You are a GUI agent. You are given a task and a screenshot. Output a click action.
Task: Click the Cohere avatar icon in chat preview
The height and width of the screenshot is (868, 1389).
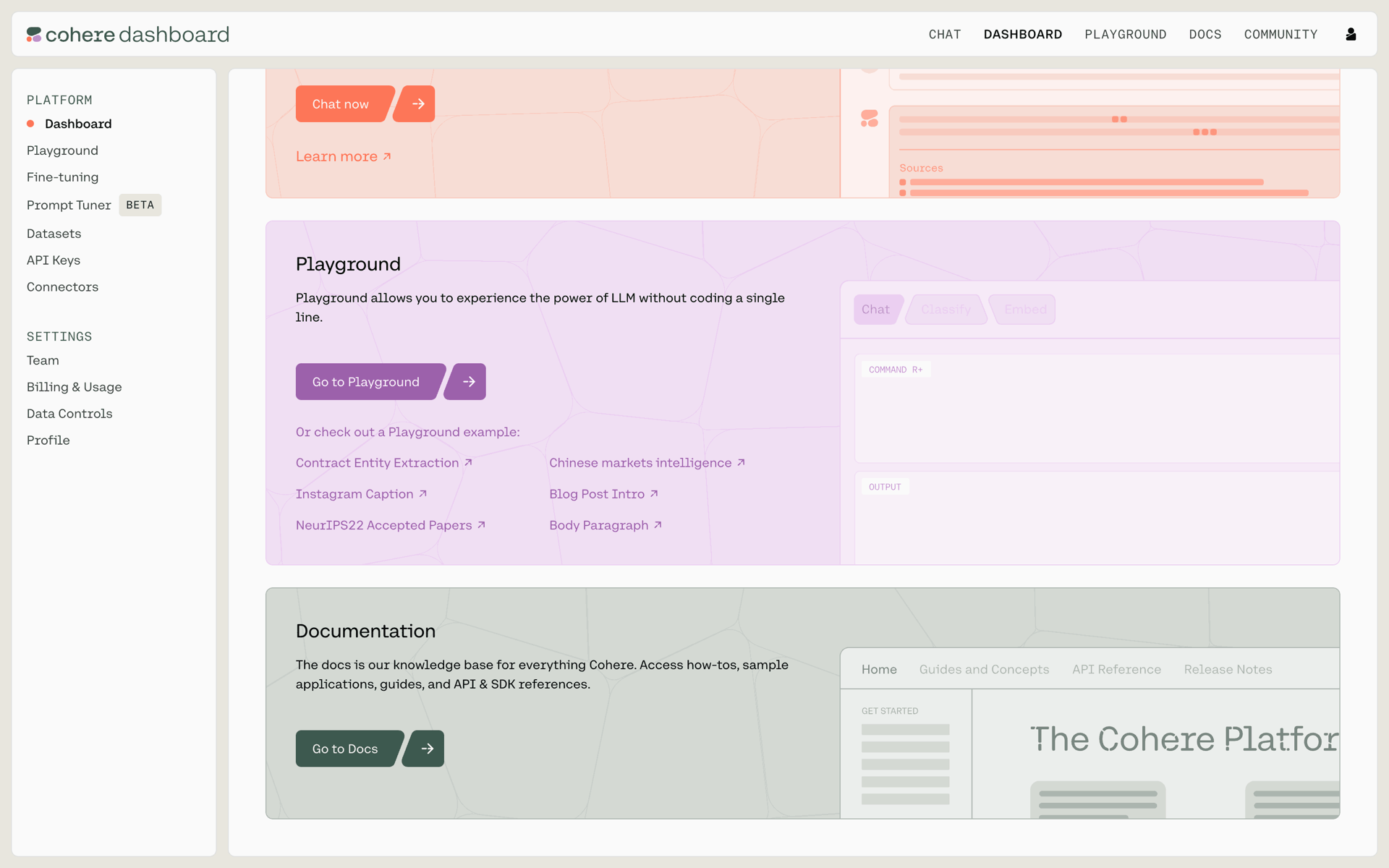click(x=870, y=119)
